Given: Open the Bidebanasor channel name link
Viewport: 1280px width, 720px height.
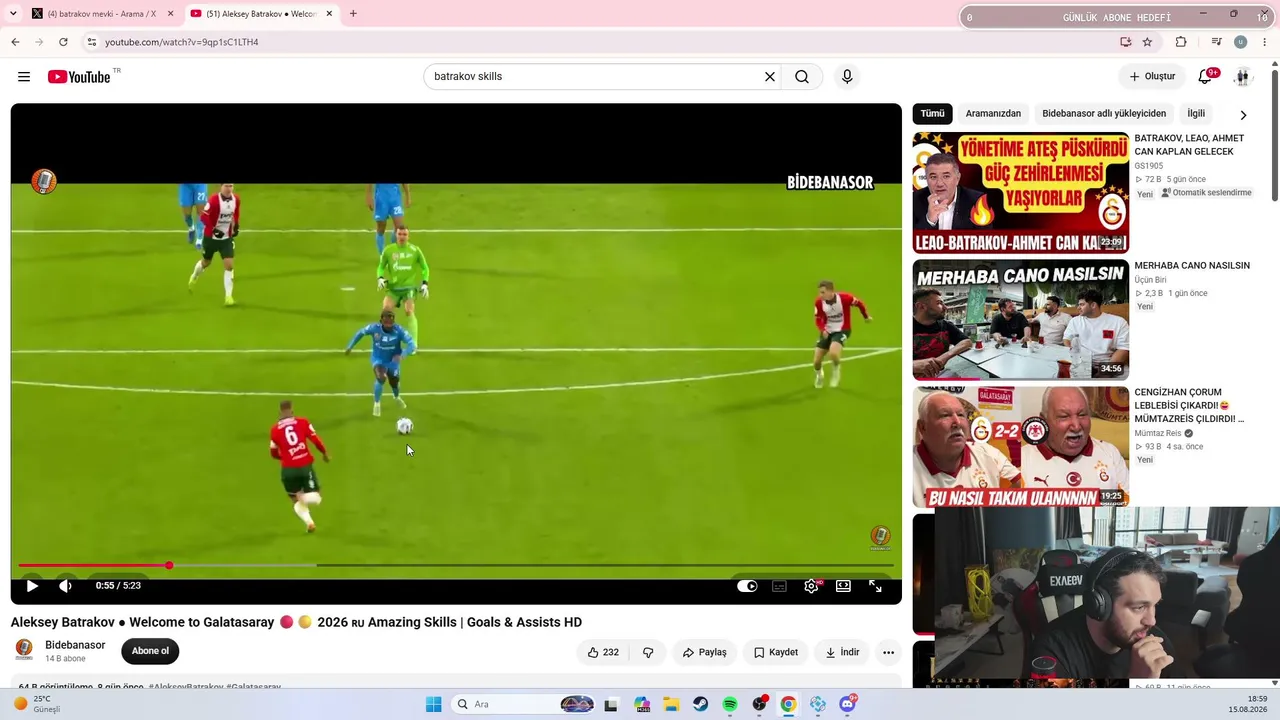Looking at the screenshot, I should click(75, 645).
